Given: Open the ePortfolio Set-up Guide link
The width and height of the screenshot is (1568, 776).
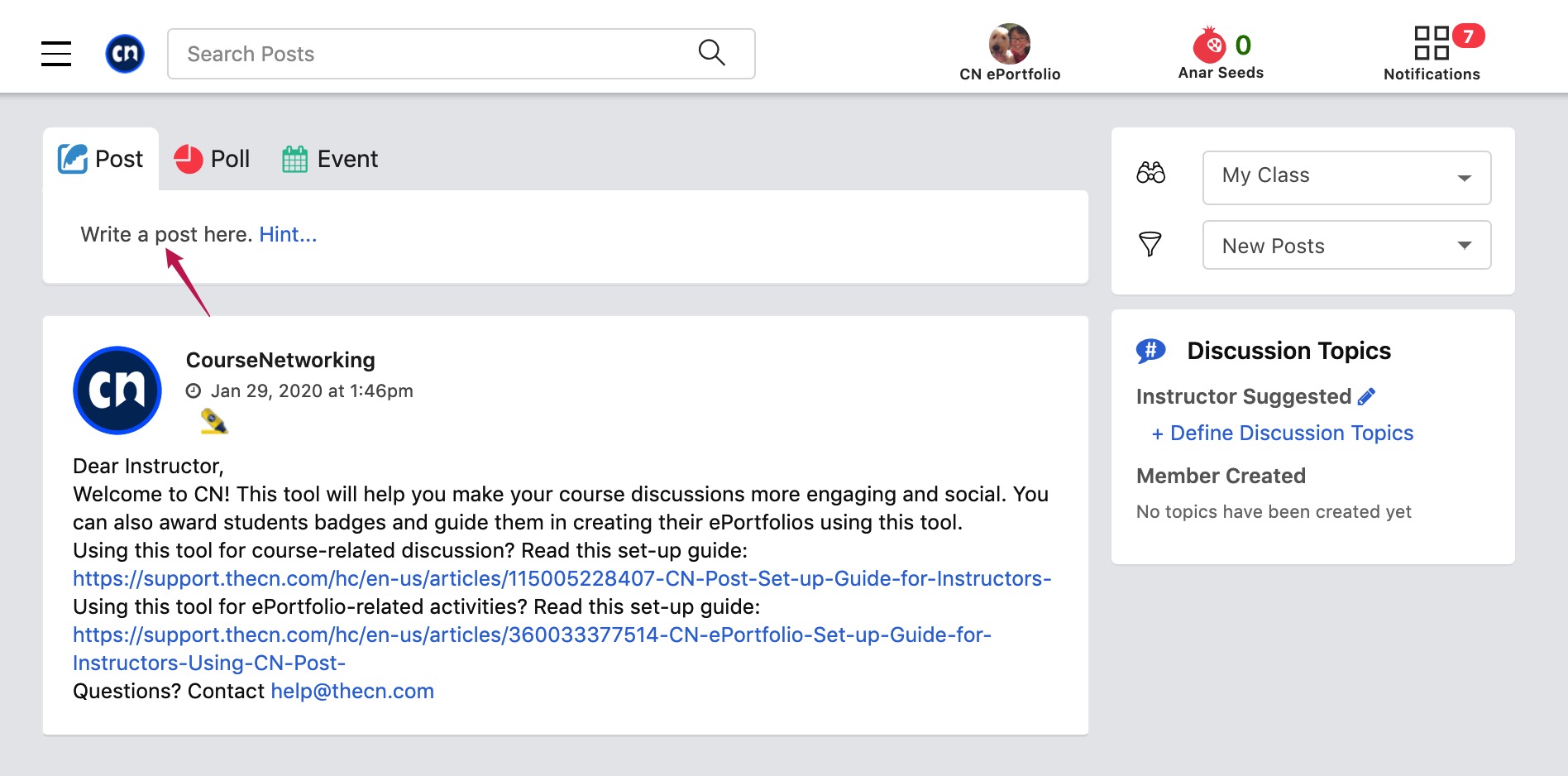Looking at the screenshot, I should tap(532, 649).
